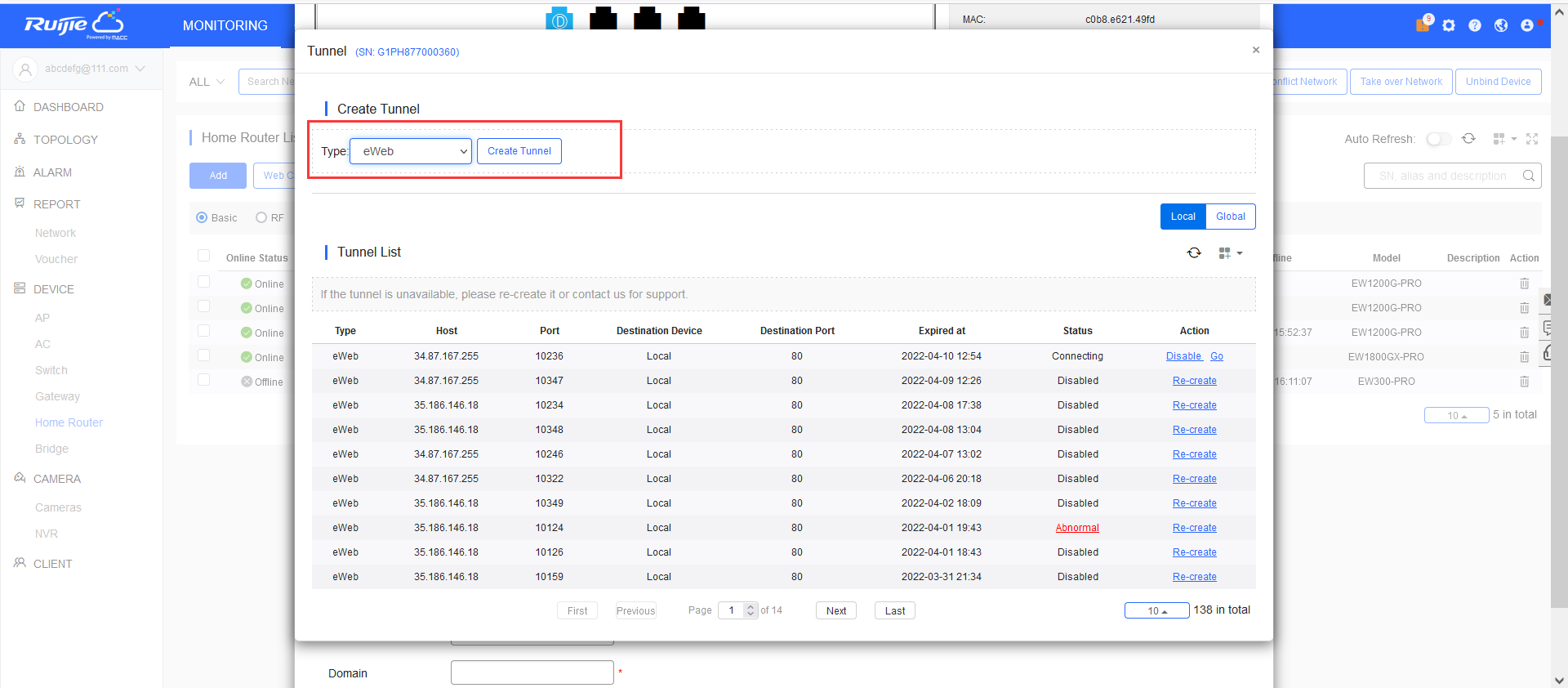This screenshot has width=1568, height=688.
Task: Click the Ruijie logo
Action: click(74, 25)
